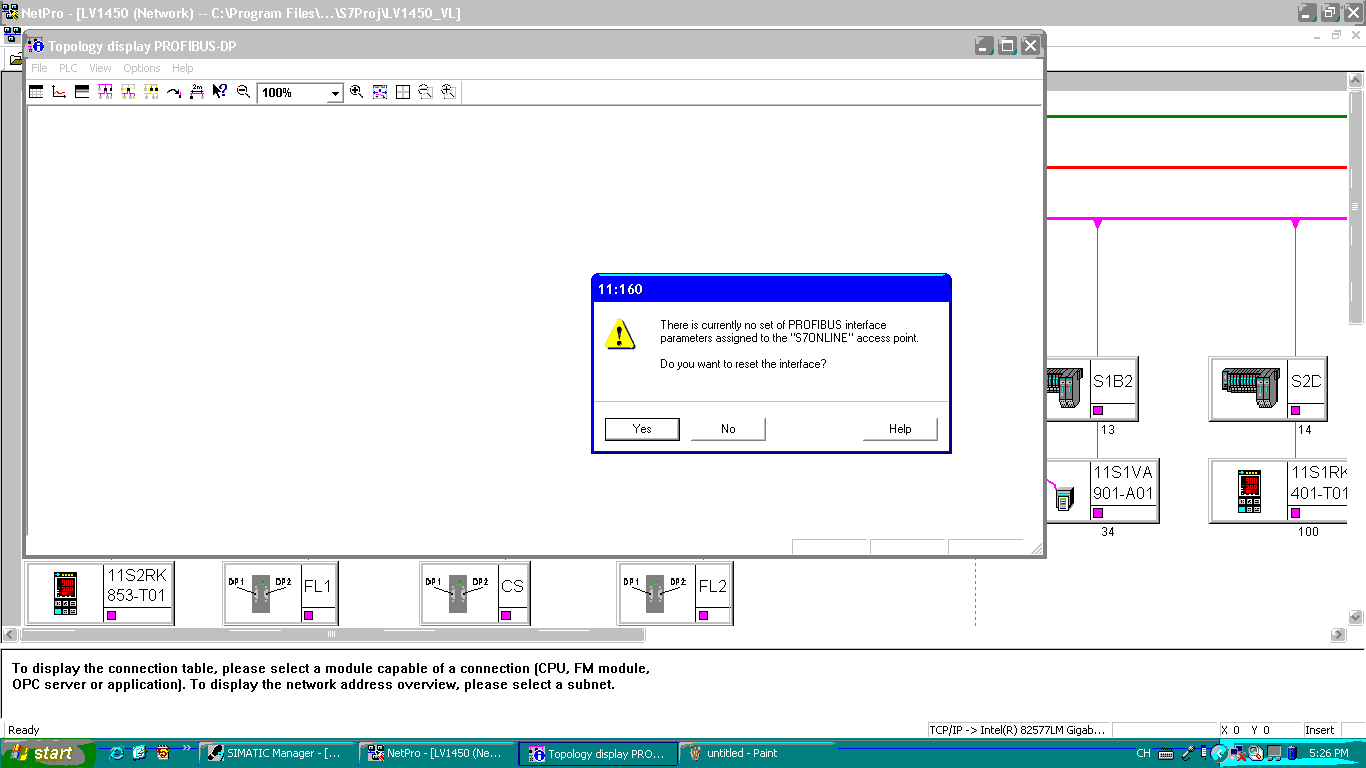
Task: Click the zoom in area icon
Action: pyautogui.click(x=448, y=92)
